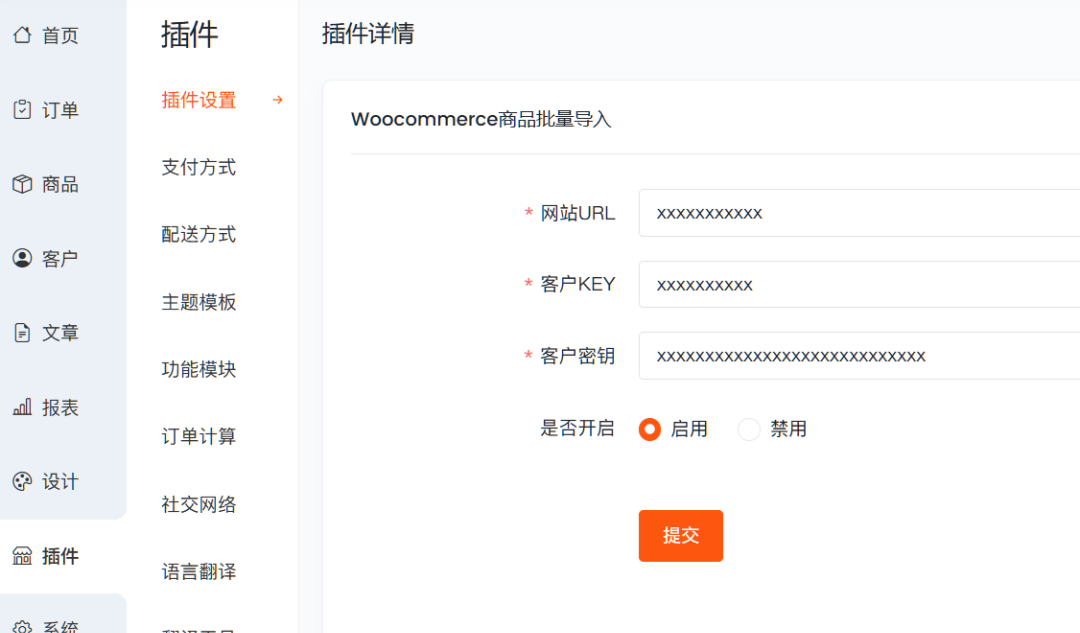Focus the 客户KEY text field
The width and height of the screenshot is (1080, 633).
(x=858, y=285)
